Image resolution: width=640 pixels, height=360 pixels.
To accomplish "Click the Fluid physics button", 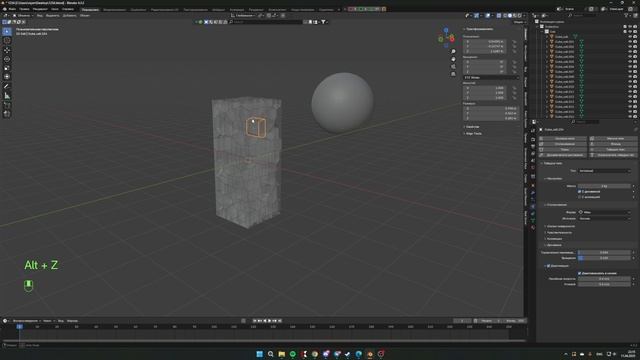I will [x=614, y=144].
